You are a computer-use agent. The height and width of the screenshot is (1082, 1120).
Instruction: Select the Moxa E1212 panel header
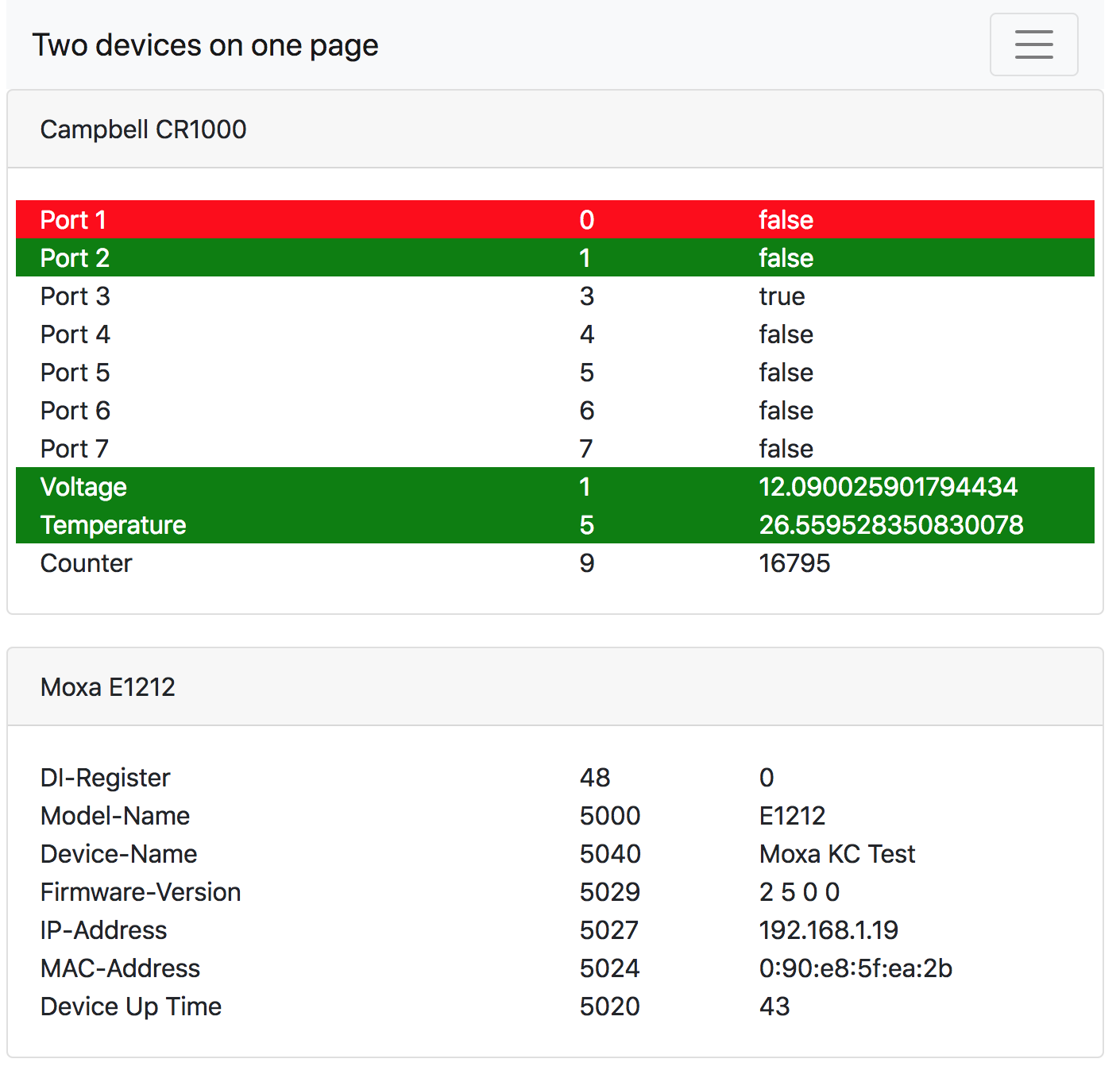click(x=555, y=687)
